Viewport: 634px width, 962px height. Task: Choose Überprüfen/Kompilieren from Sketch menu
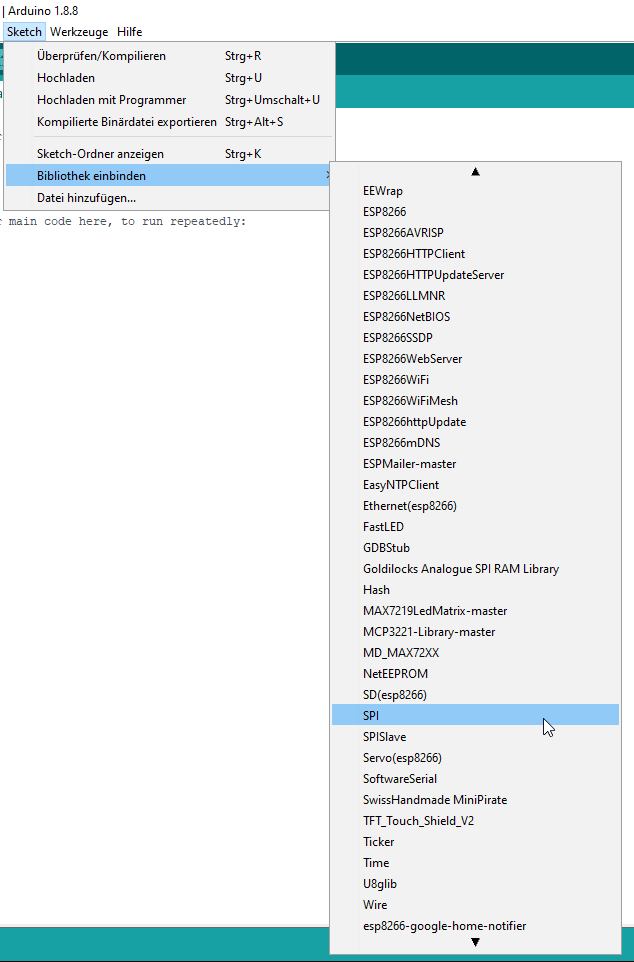[170, 56]
